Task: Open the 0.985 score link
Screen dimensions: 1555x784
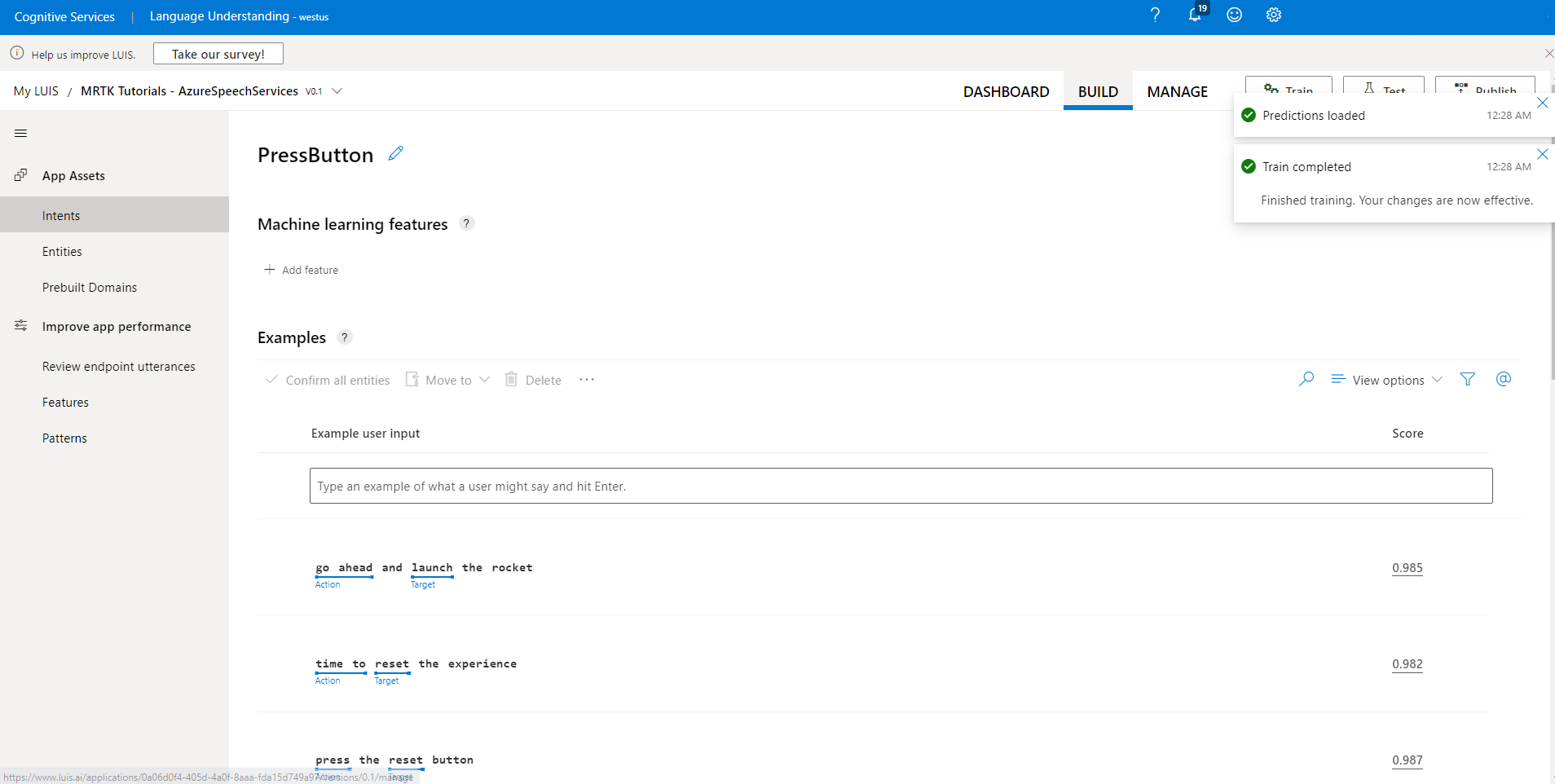Action: 1407,568
